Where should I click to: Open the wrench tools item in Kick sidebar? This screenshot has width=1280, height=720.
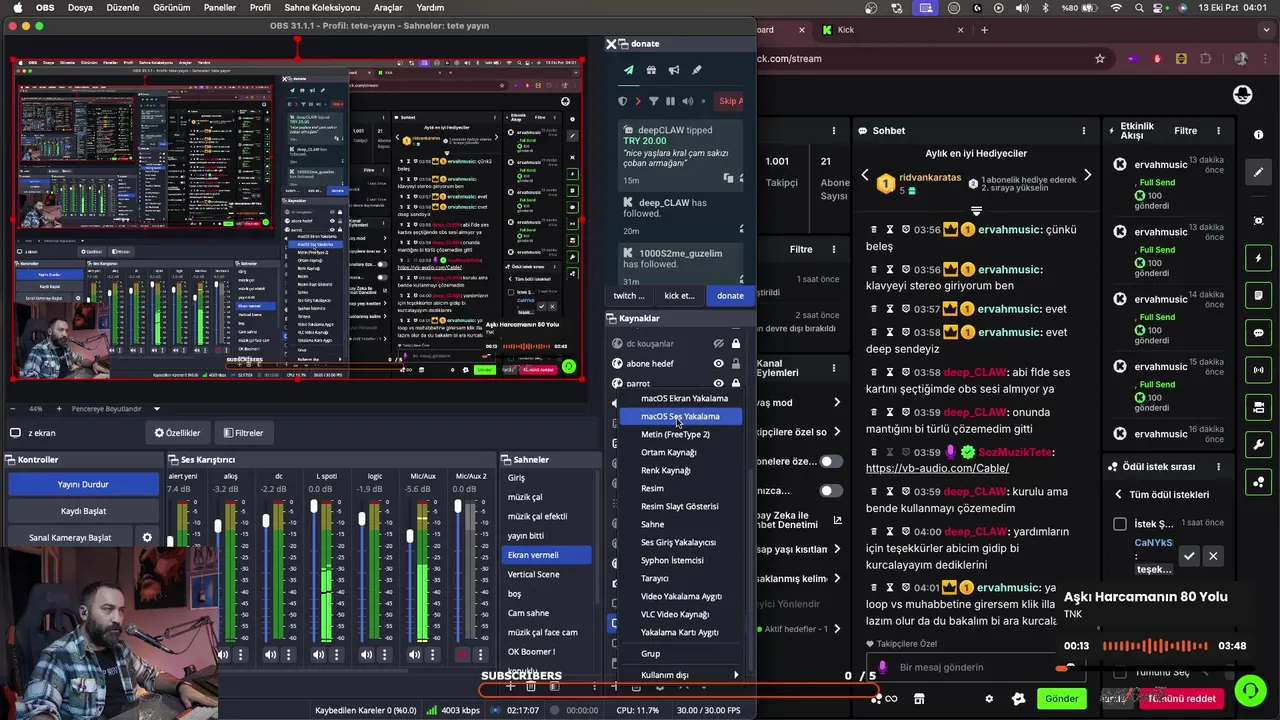(1258, 445)
